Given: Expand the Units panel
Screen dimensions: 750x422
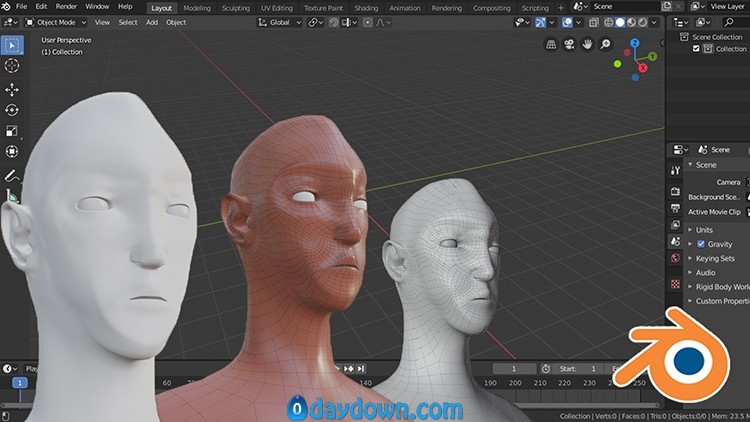Looking at the screenshot, I should pyautogui.click(x=704, y=229).
